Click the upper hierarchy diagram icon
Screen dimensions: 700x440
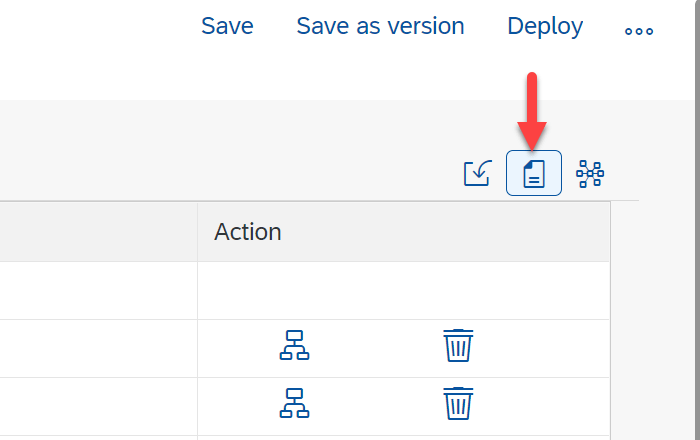(294, 345)
